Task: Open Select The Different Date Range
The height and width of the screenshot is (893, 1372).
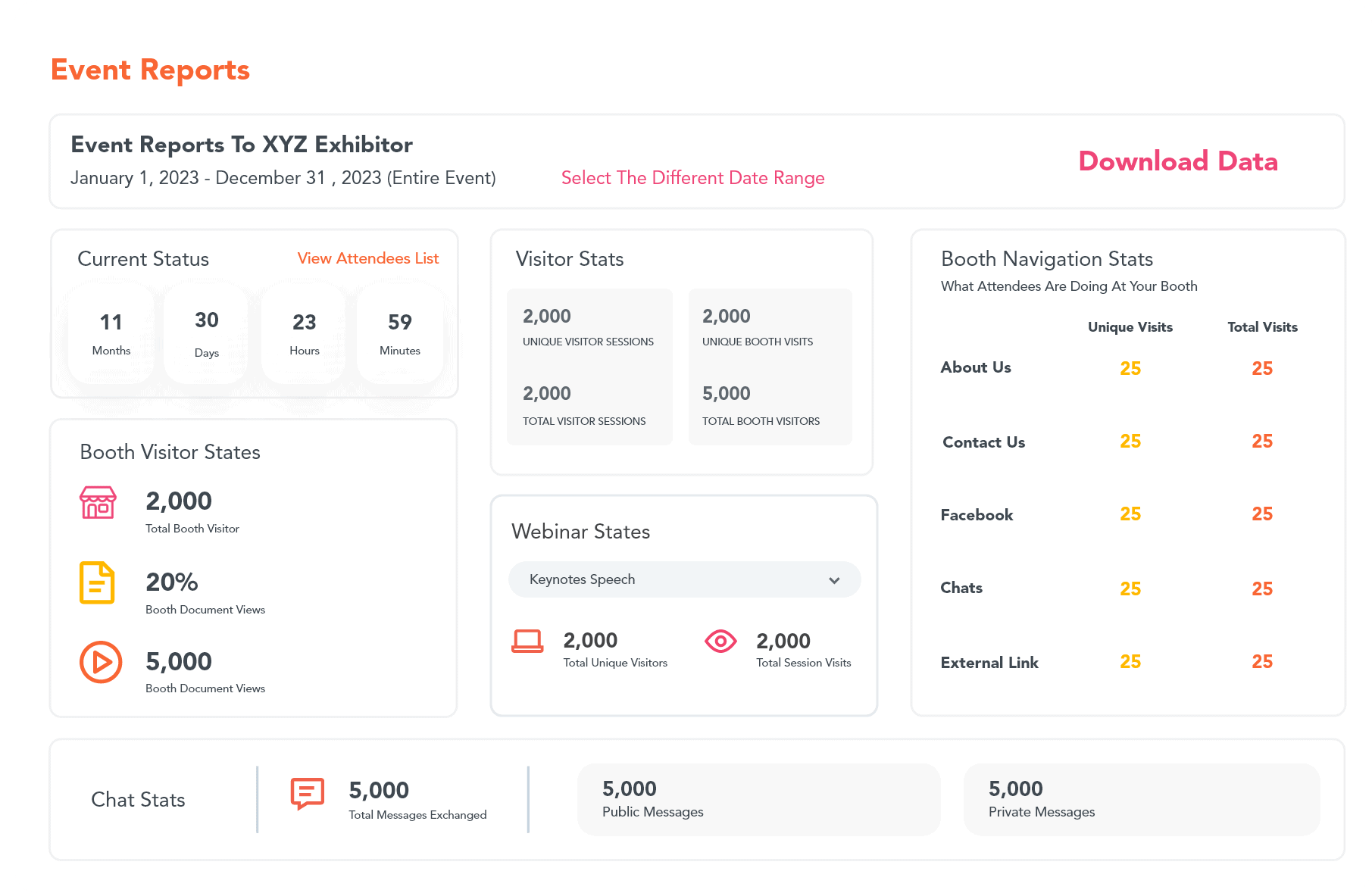Action: 692,178
